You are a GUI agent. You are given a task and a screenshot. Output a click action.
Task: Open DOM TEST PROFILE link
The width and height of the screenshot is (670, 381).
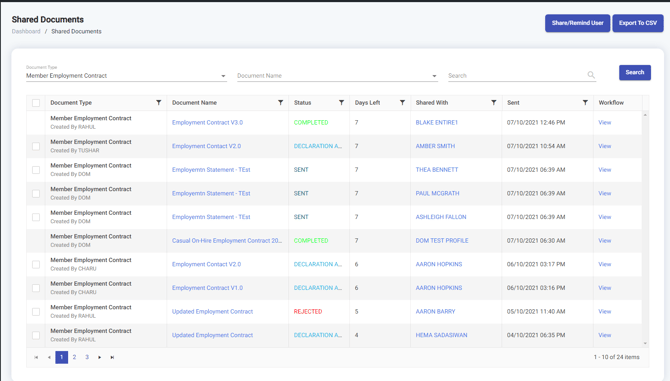tap(442, 240)
